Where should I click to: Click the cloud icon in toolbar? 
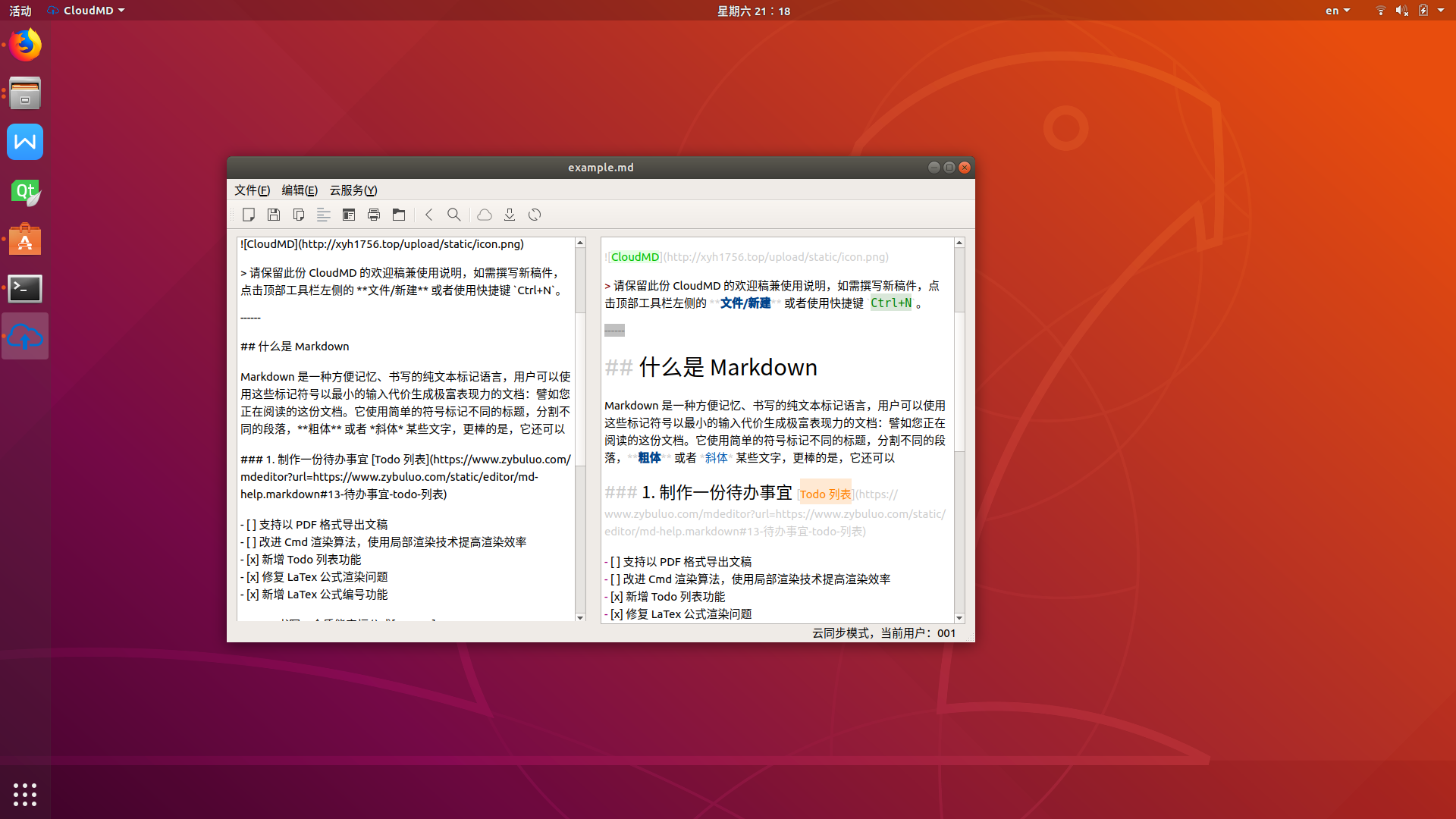pyautogui.click(x=485, y=215)
